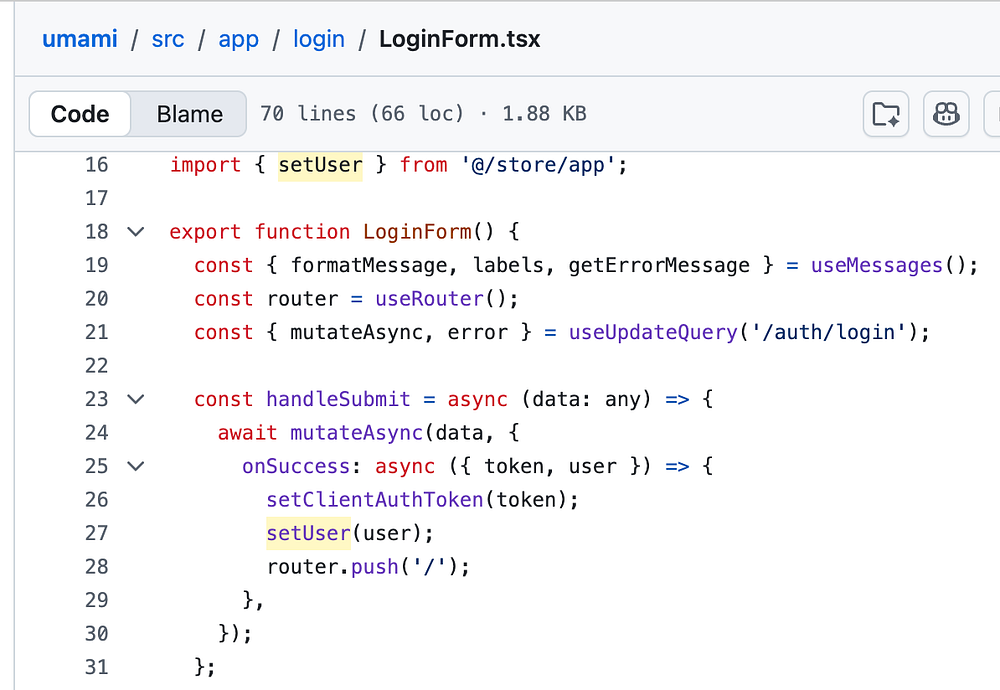The image size is (1000, 690).
Task: Collapse the onSuccess block at line 25
Action: point(135,466)
